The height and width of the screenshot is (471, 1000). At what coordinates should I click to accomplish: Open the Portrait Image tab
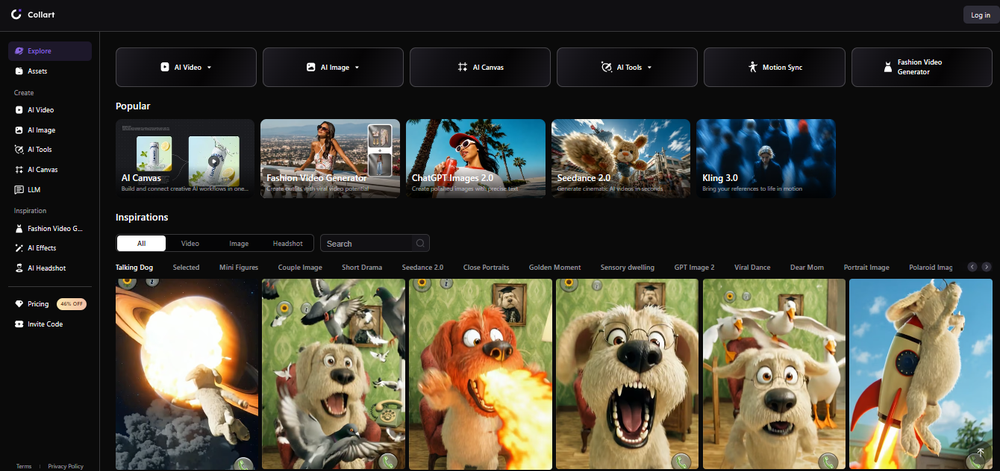pos(866,267)
